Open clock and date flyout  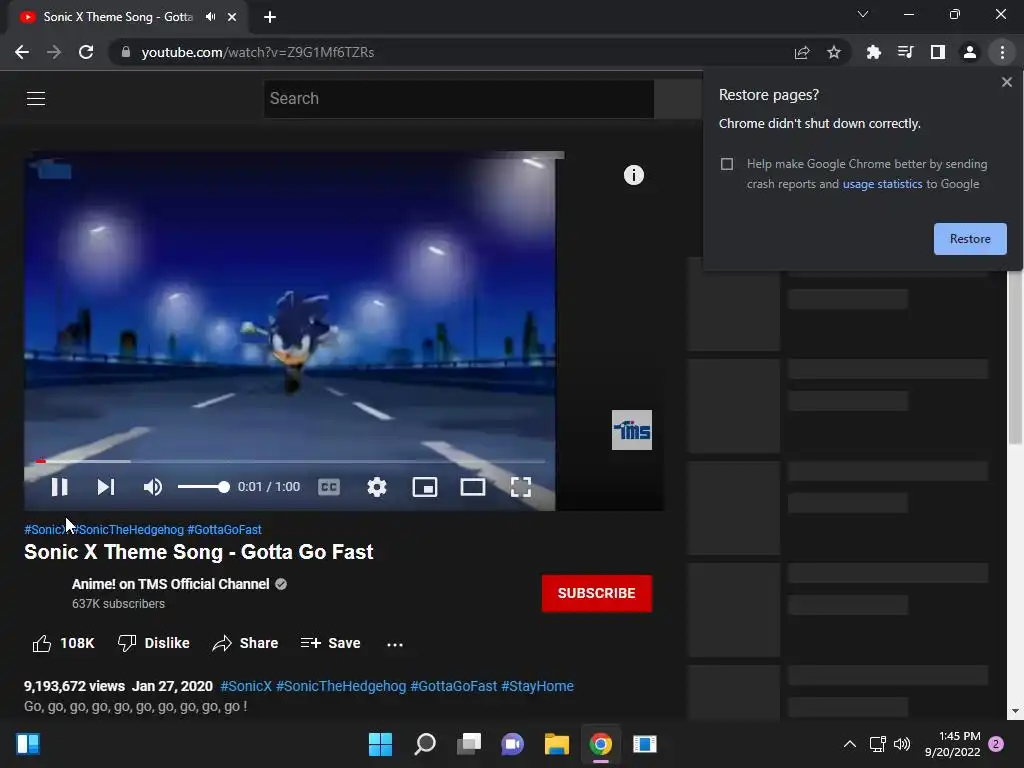[952, 744]
